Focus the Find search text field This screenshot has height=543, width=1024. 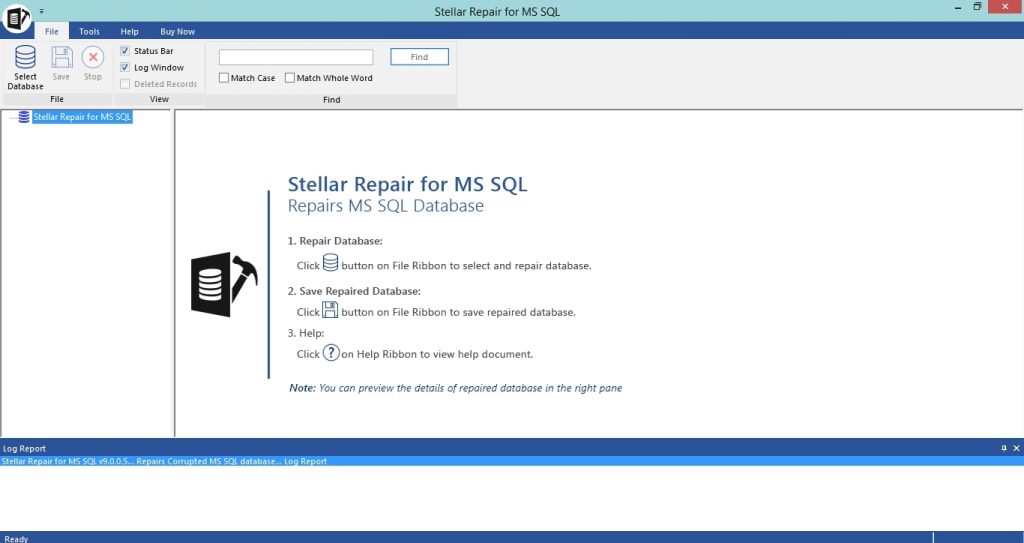[x=296, y=57]
